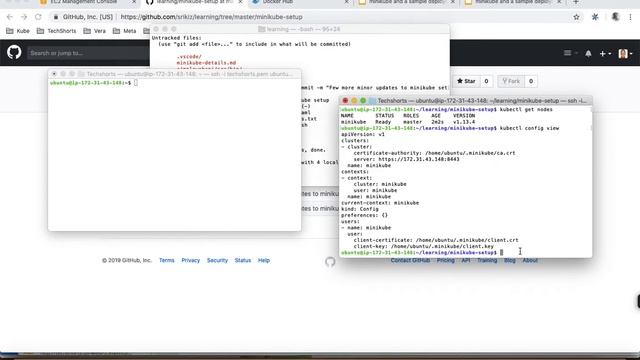Open the Chrome profile avatar

pos(616,17)
